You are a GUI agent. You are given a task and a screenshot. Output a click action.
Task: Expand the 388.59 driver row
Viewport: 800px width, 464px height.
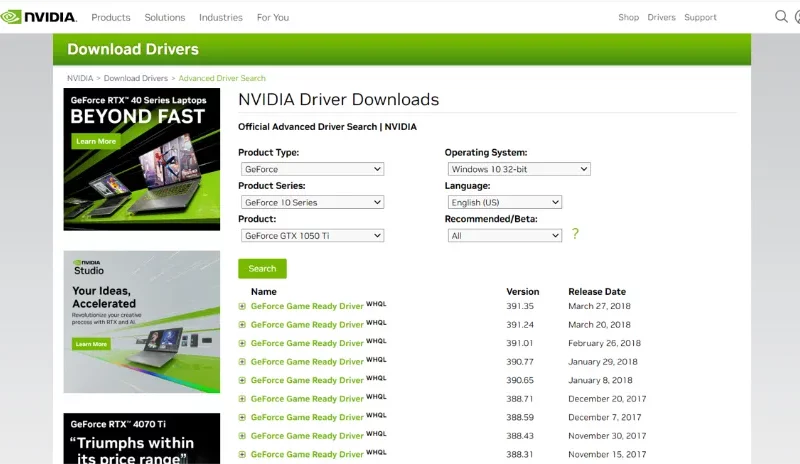click(242, 418)
